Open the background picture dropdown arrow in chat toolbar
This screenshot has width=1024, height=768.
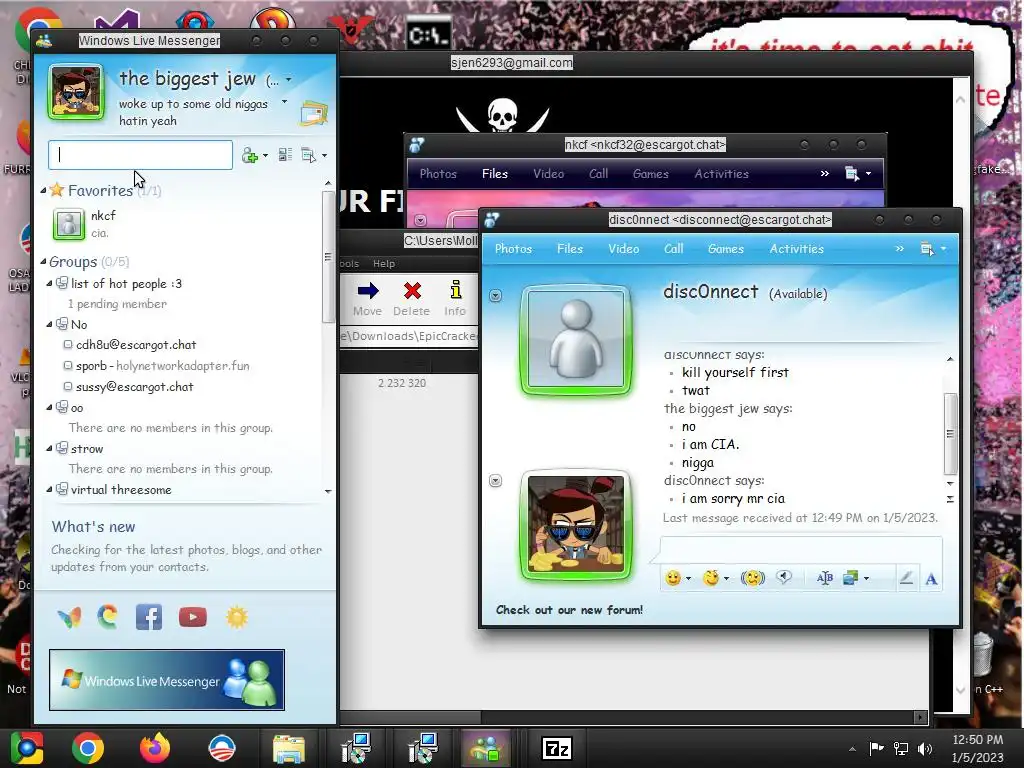[867, 579]
